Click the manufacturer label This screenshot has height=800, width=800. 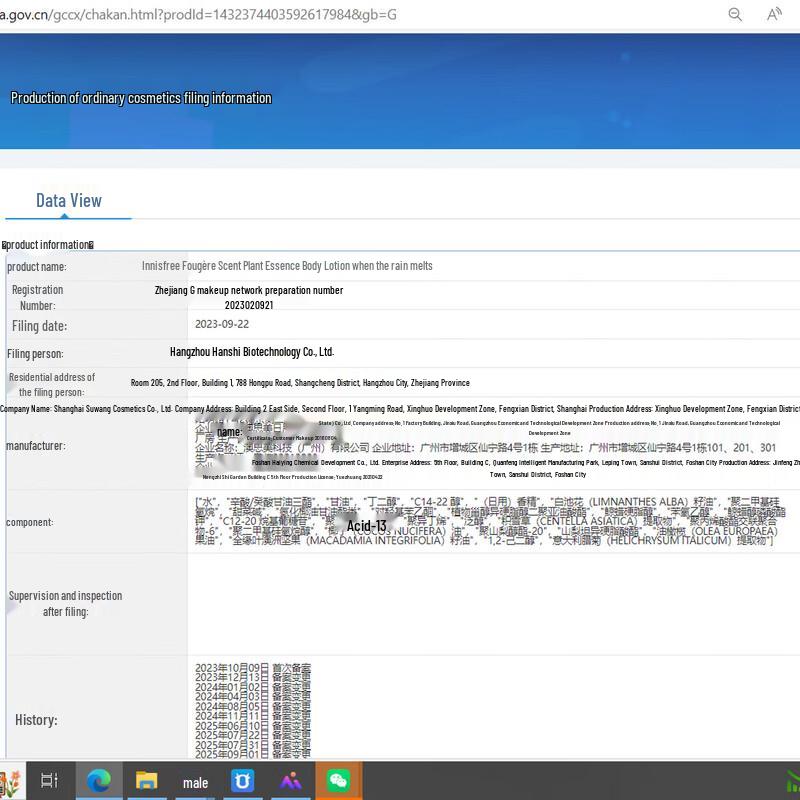tap(36, 445)
